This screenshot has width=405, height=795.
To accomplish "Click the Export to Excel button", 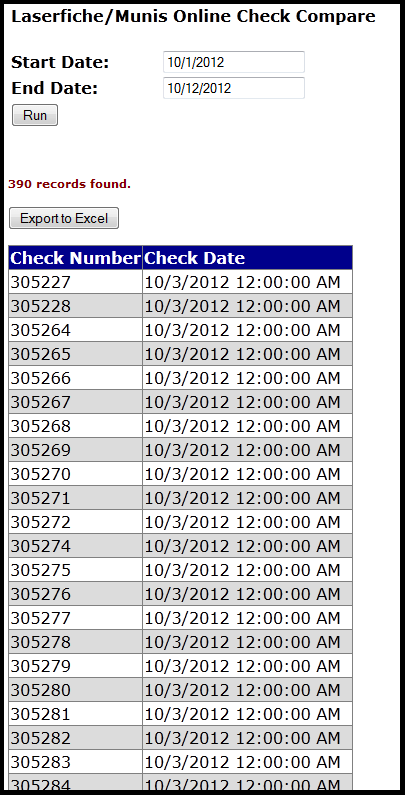I will (64, 218).
